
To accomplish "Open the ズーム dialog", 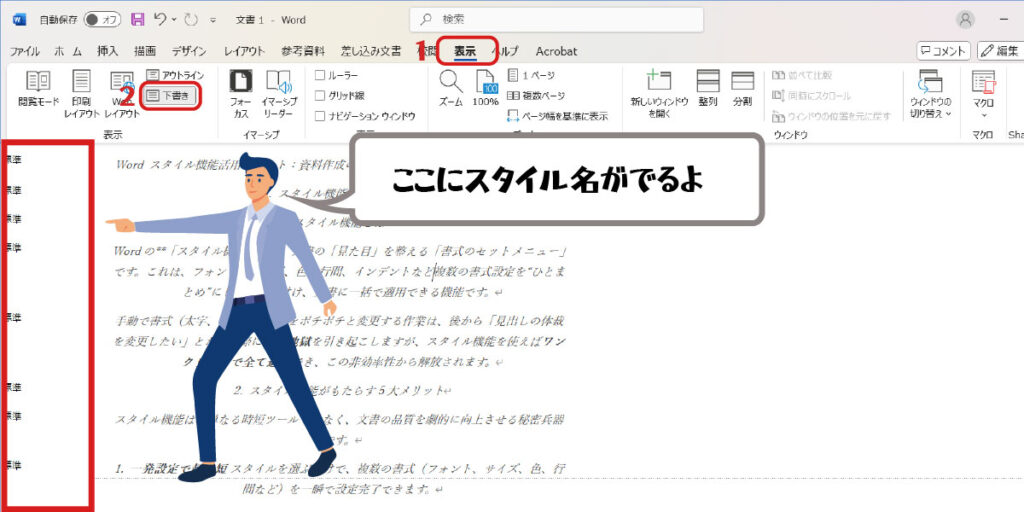I will click(450, 89).
